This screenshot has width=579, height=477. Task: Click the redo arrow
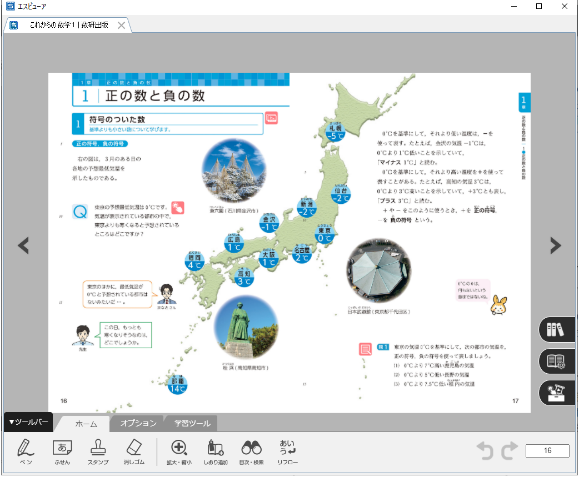[509, 450]
